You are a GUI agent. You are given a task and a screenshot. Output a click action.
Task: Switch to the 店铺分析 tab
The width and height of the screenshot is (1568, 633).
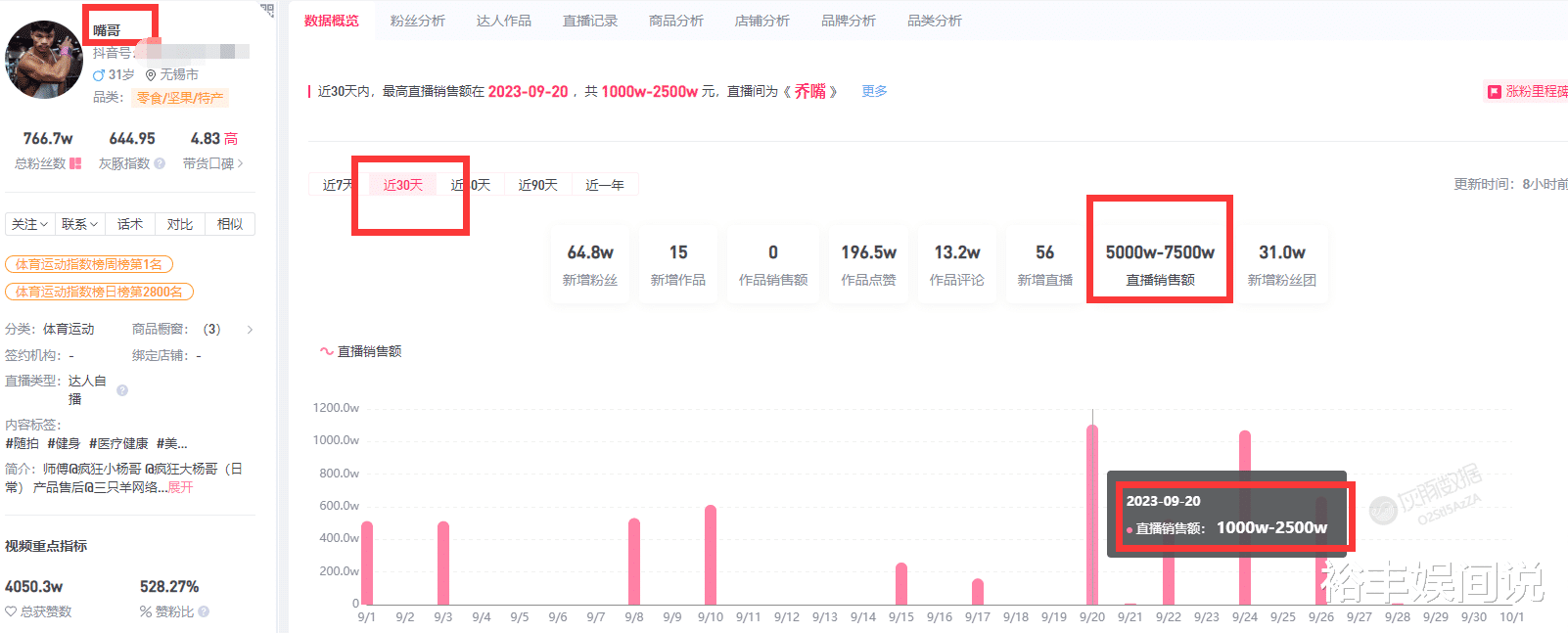762,21
